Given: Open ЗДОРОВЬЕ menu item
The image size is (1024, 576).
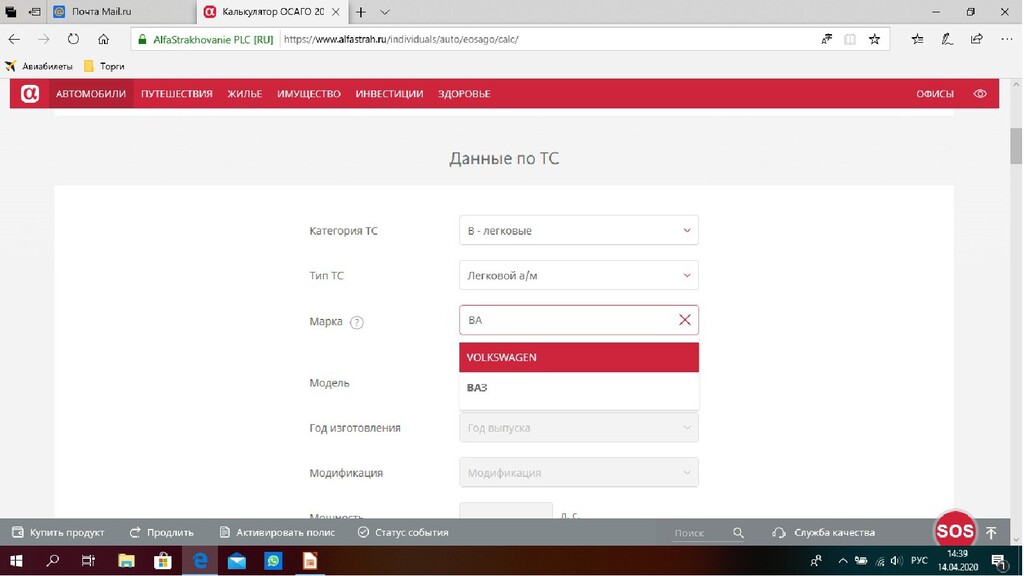Looking at the screenshot, I should click(x=464, y=93).
